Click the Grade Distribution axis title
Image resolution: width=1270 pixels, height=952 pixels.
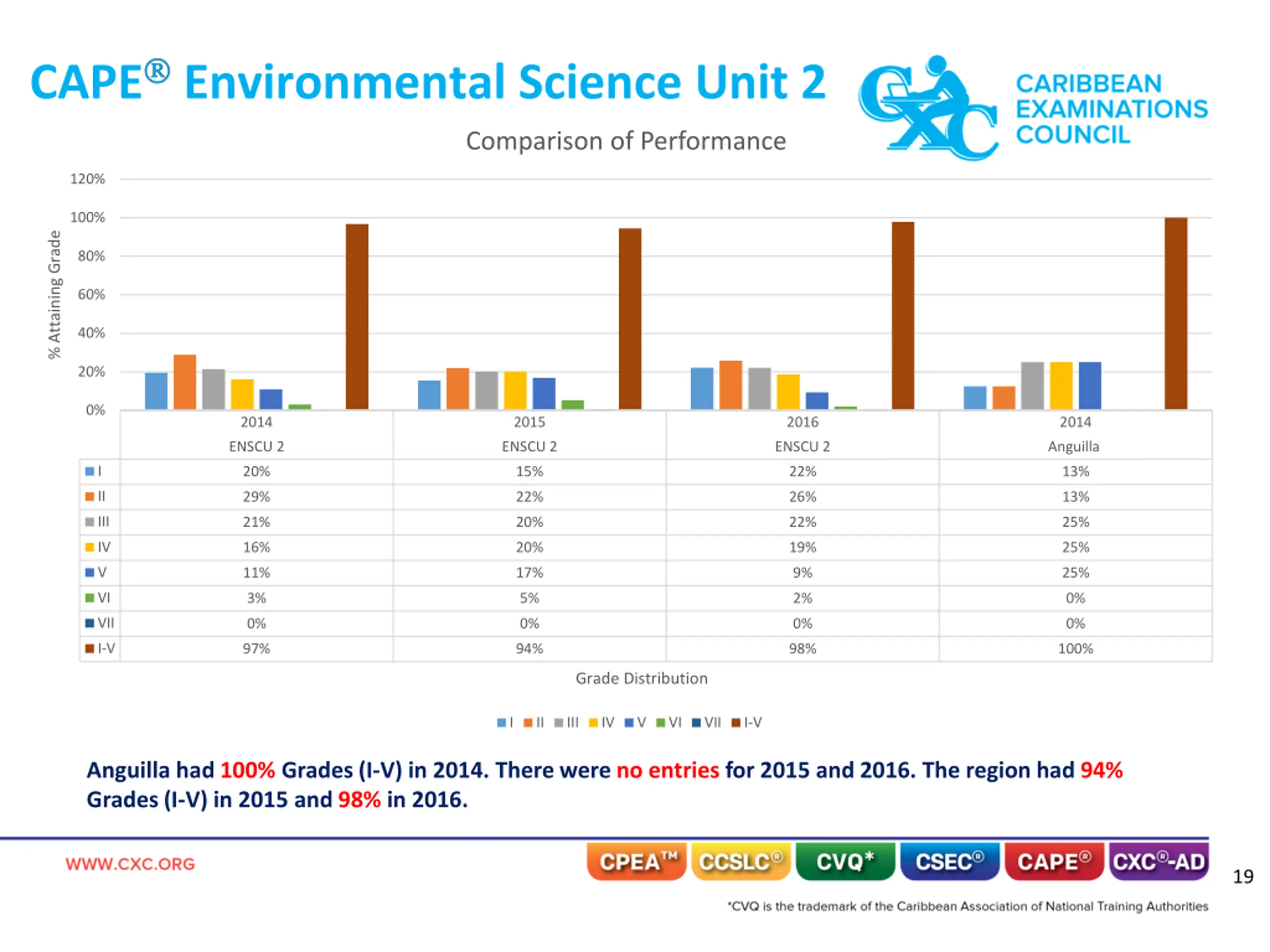pyautogui.click(x=641, y=678)
